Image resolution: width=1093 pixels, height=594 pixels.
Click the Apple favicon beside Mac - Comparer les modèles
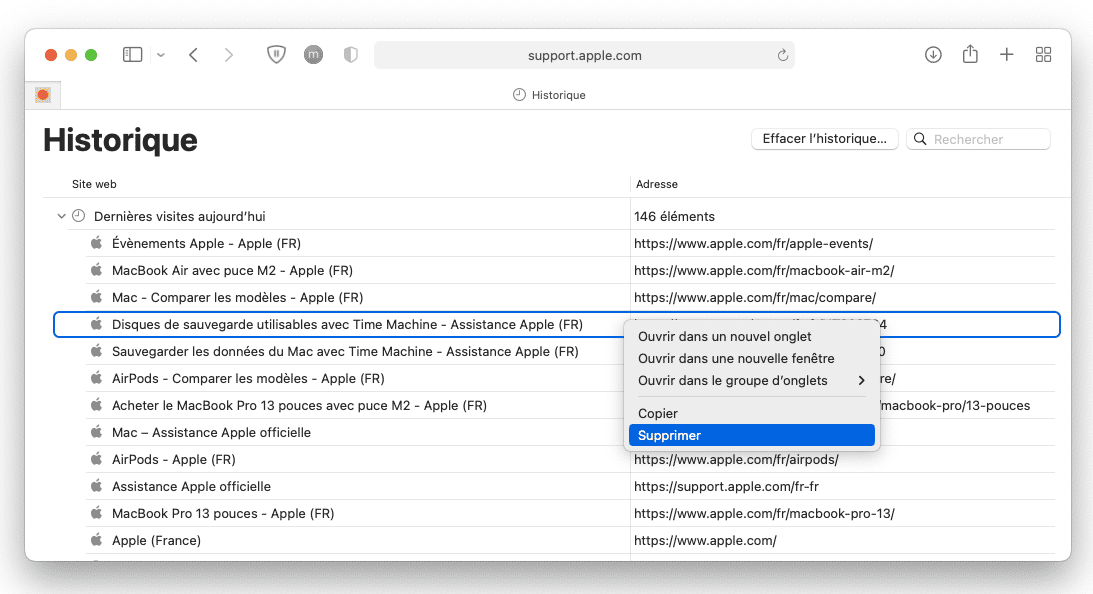coord(96,297)
